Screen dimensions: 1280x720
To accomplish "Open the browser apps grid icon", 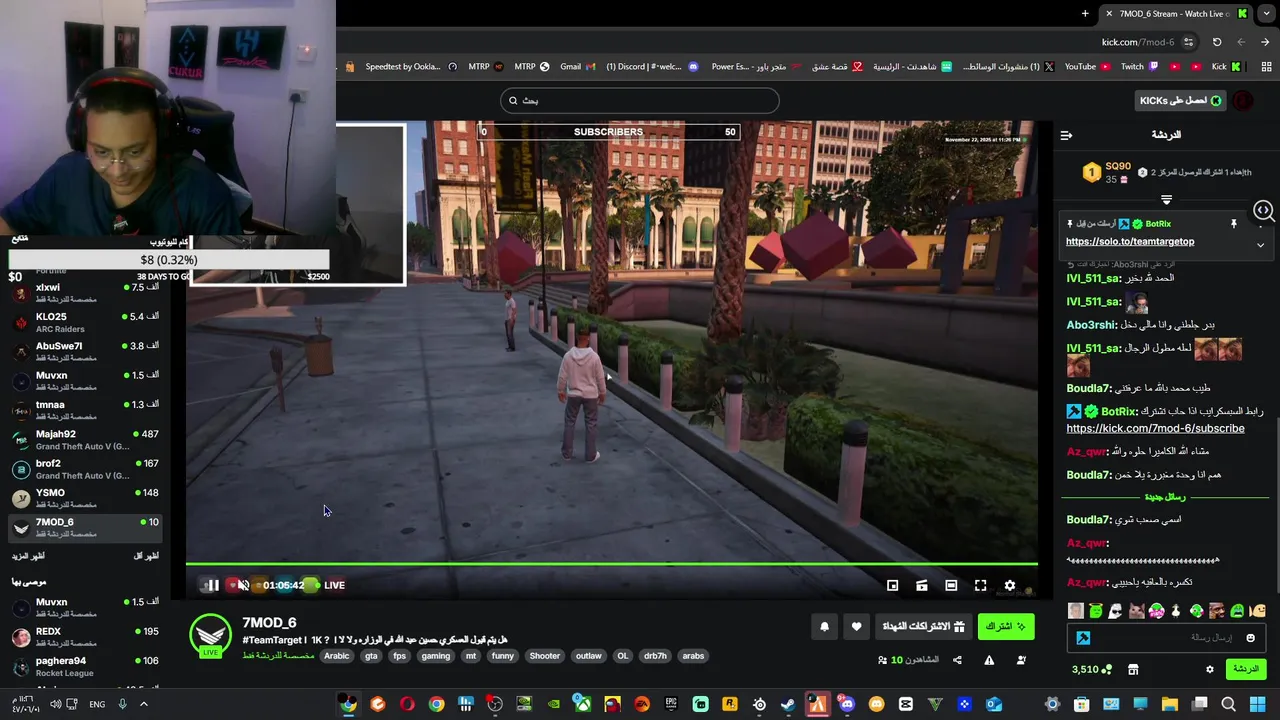I will [x=1264, y=67].
